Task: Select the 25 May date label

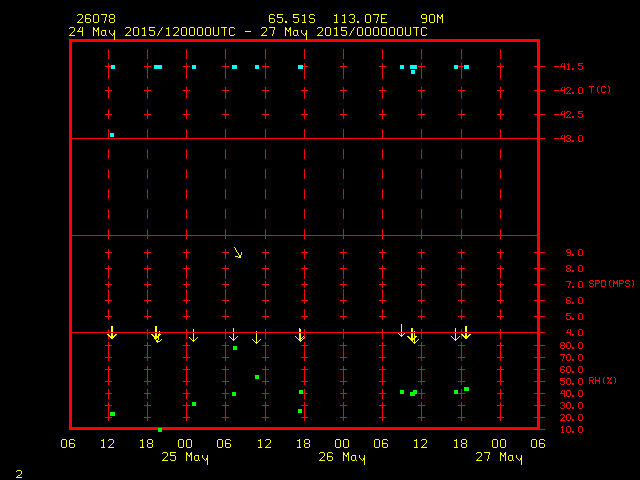Action: tap(185, 458)
